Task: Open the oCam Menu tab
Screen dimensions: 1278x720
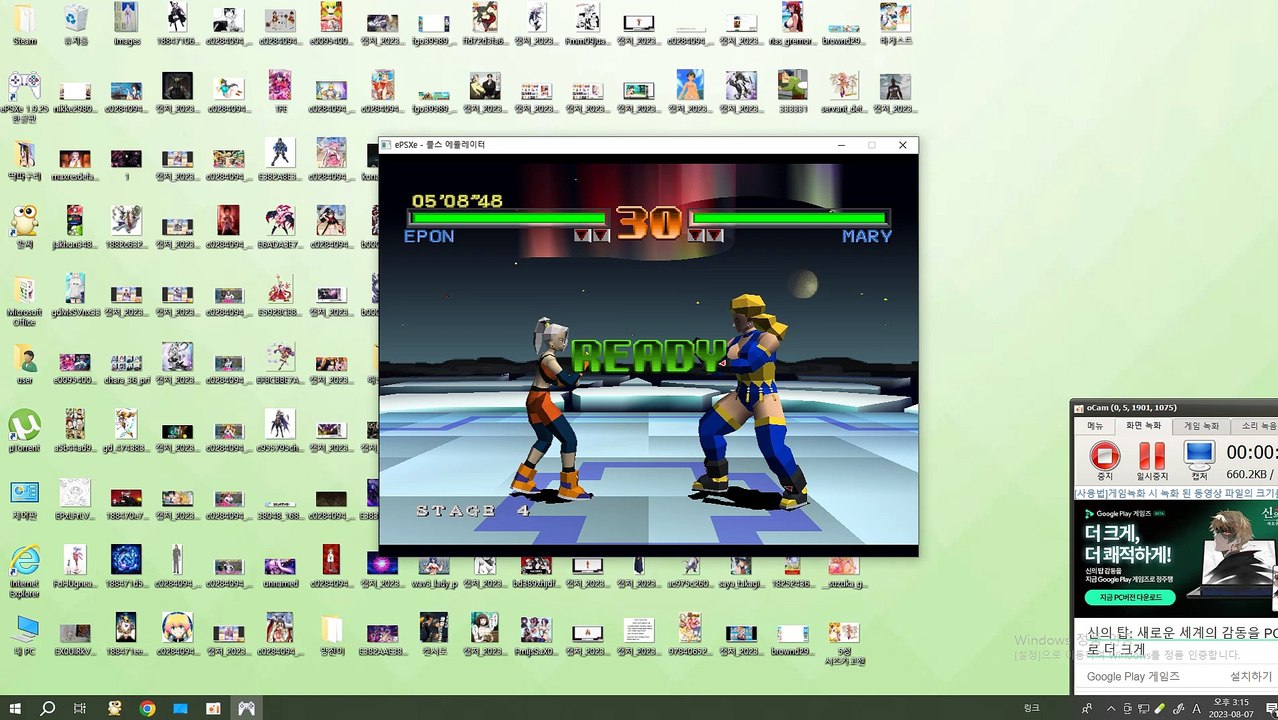Action: pyautogui.click(x=1095, y=426)
